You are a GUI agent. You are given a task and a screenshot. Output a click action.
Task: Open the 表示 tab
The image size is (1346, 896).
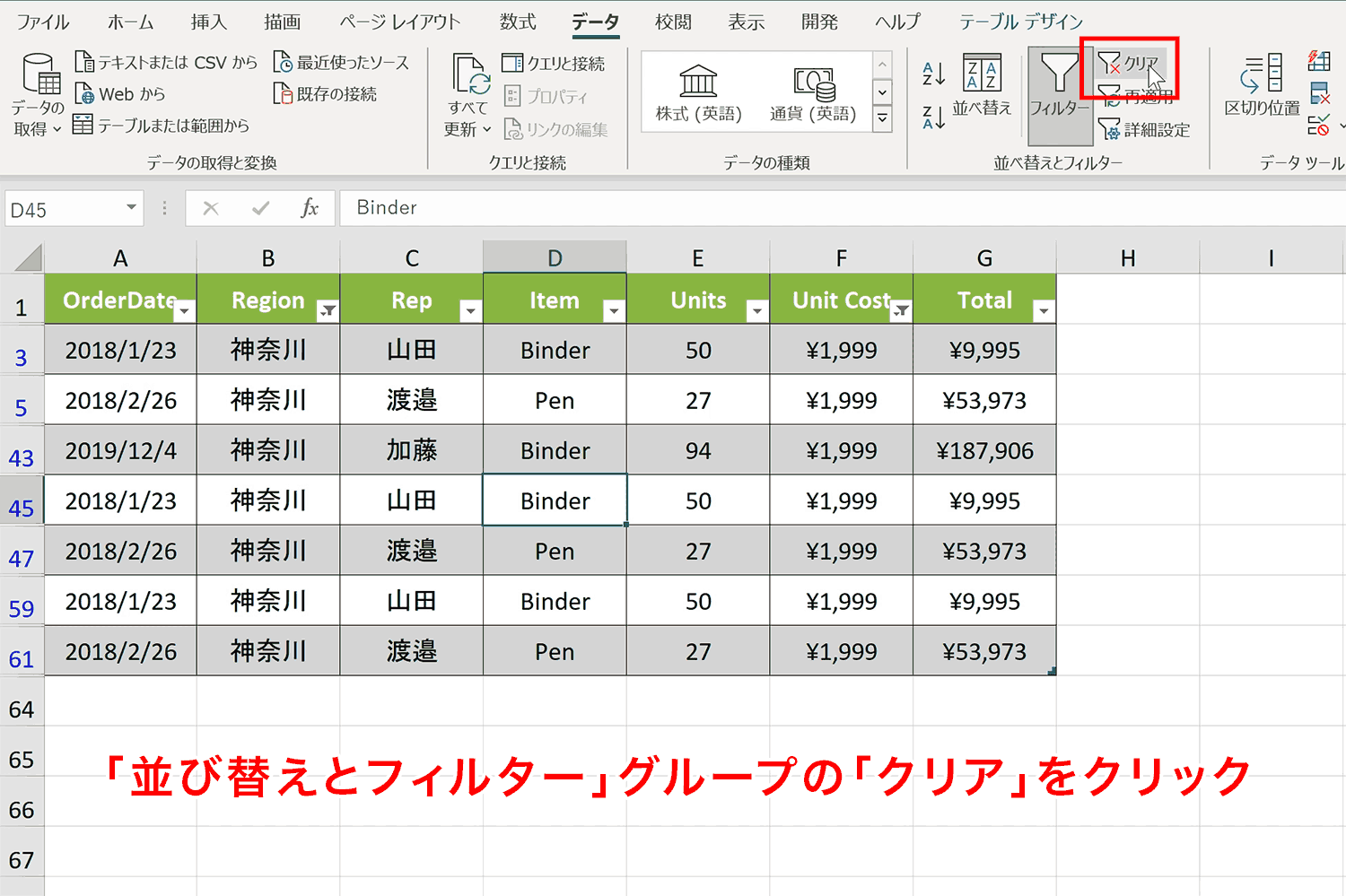click(x=747, y=22)
